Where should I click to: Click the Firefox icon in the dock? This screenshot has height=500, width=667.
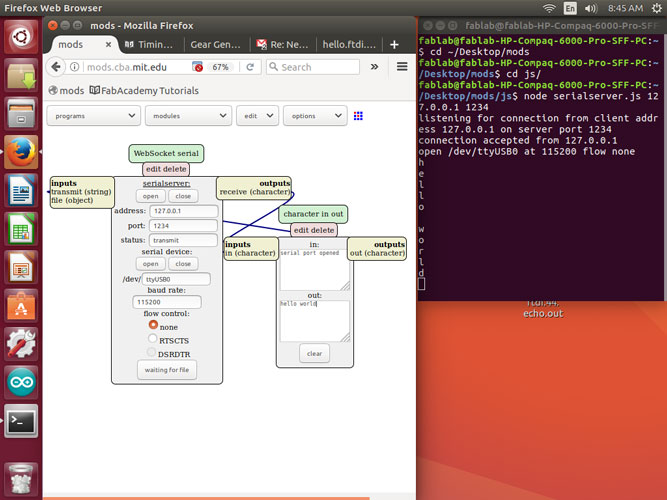pos(21,152)
